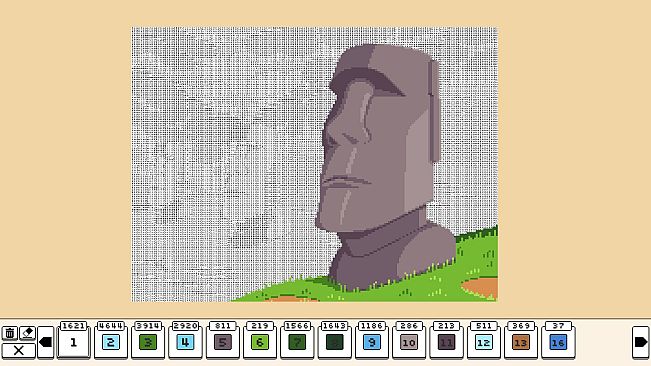Select lime green color number 6
This screenshot has width=651, height=366.
click(260, 339)
